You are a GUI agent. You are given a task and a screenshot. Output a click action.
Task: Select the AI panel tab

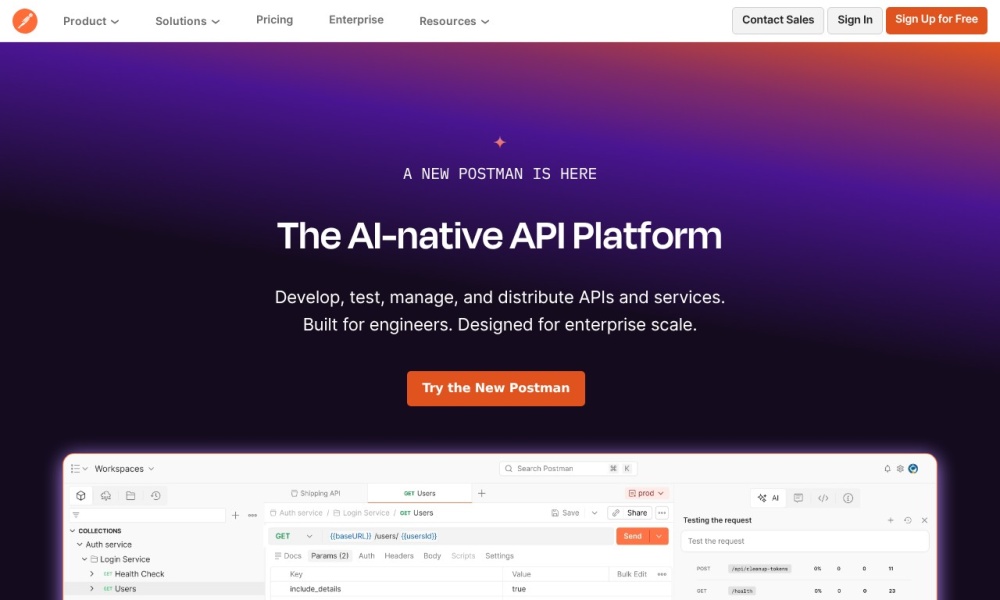click(x=768, y=498)
